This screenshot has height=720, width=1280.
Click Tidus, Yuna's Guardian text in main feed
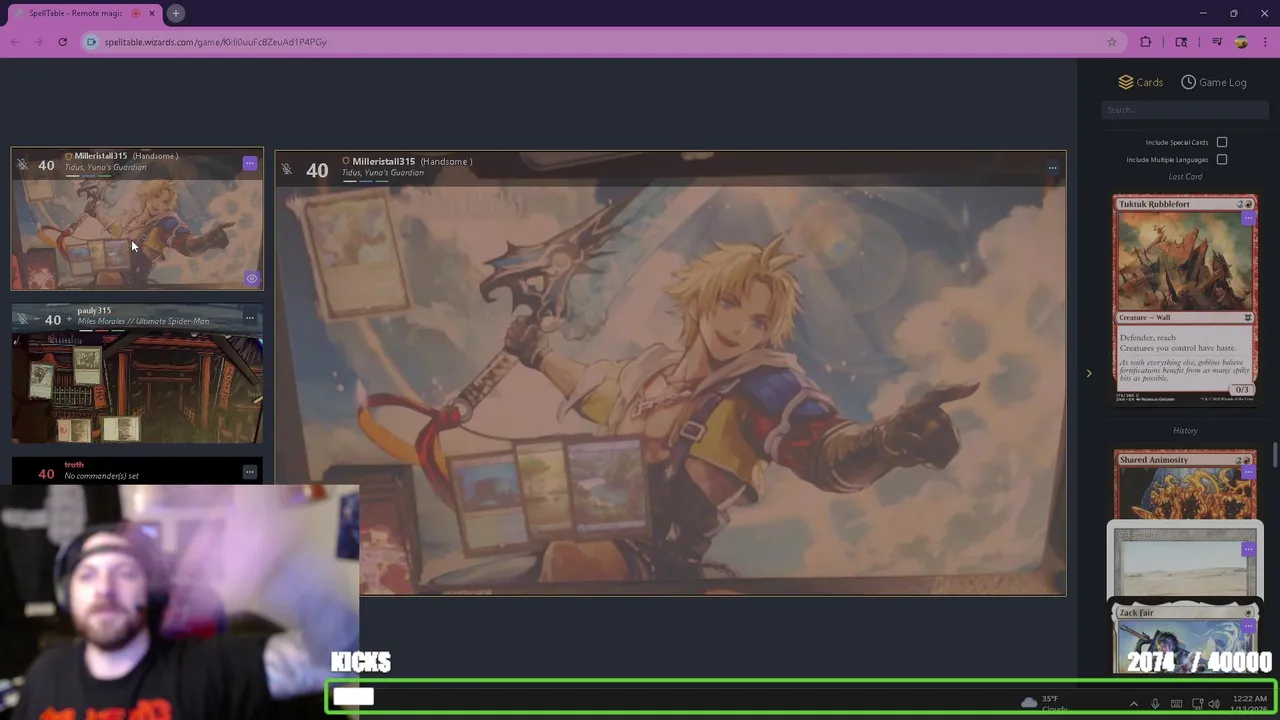[x=383, y=173]
